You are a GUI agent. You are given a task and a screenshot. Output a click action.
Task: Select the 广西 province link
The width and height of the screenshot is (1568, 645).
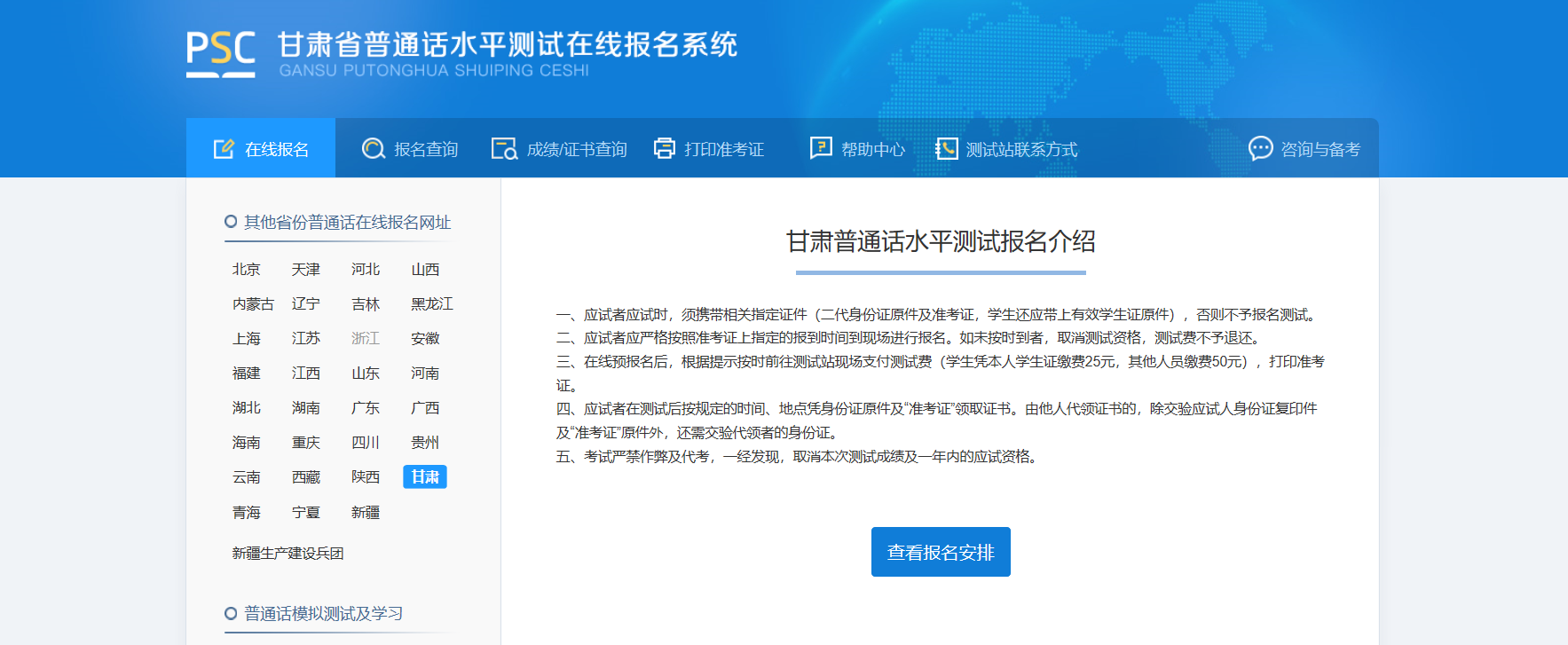coord(425,407)
